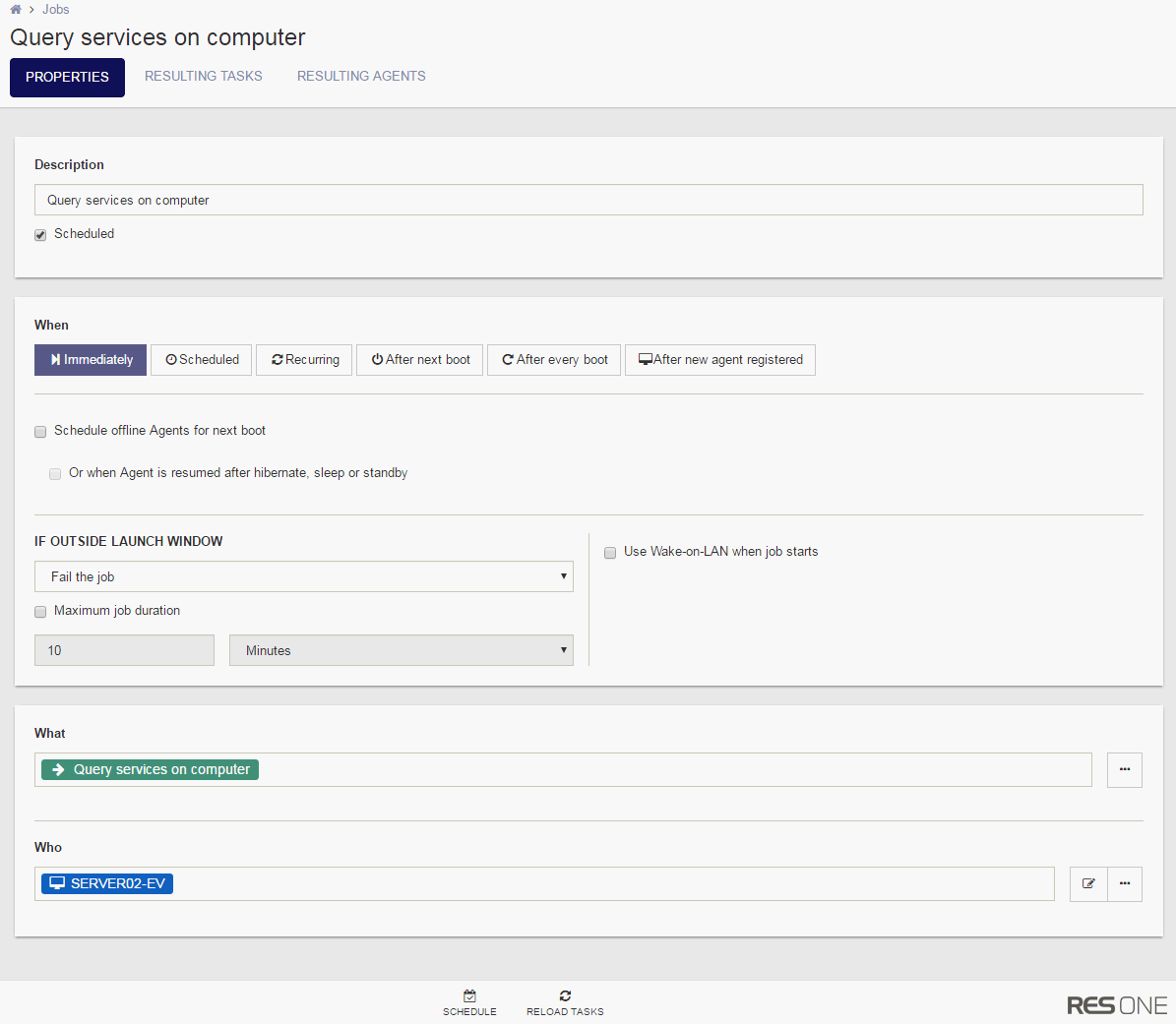
Task: Open the Resulting Agents tab
Action: [361, 76]
